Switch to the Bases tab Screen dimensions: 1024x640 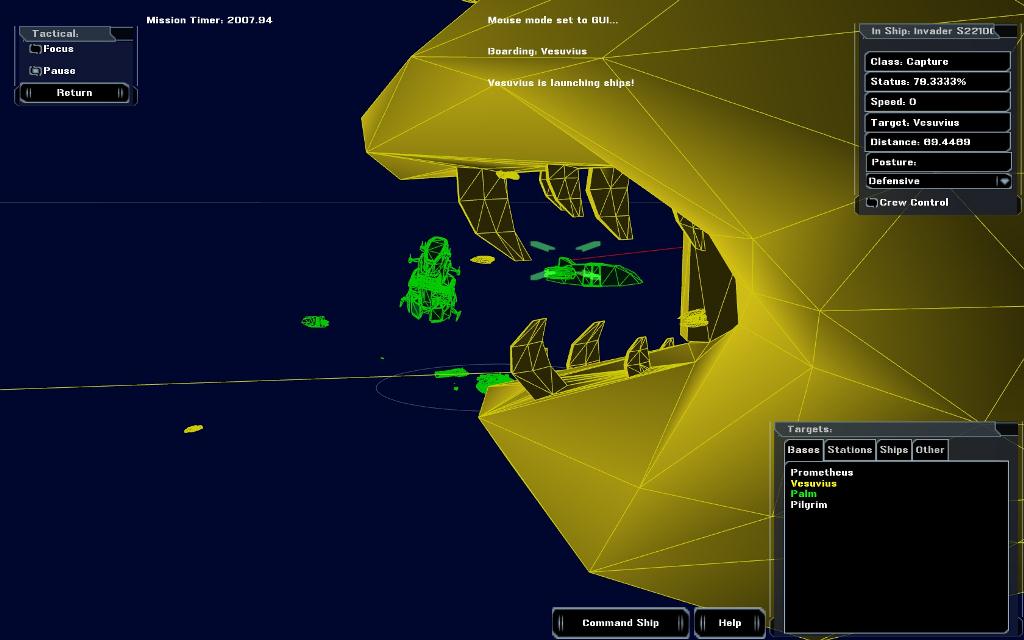pyautogui.click(x=803, y=450)
